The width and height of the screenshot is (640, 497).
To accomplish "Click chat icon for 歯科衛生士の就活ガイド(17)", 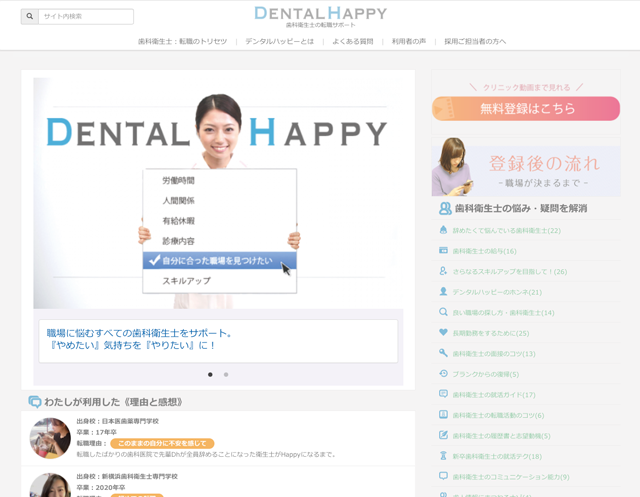I will pos(443,394).
